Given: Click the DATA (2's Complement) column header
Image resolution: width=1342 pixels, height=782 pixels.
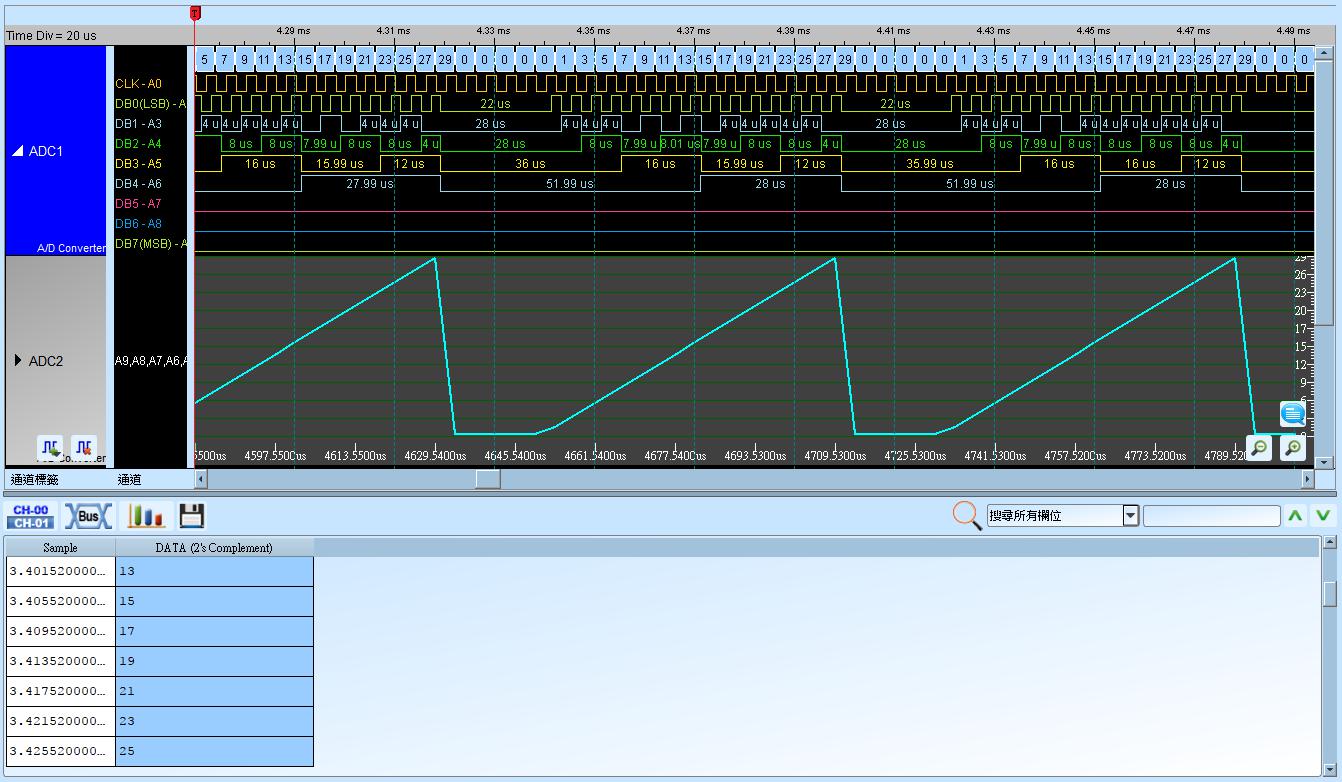Looking at the screenshot, I should (214, 547).
